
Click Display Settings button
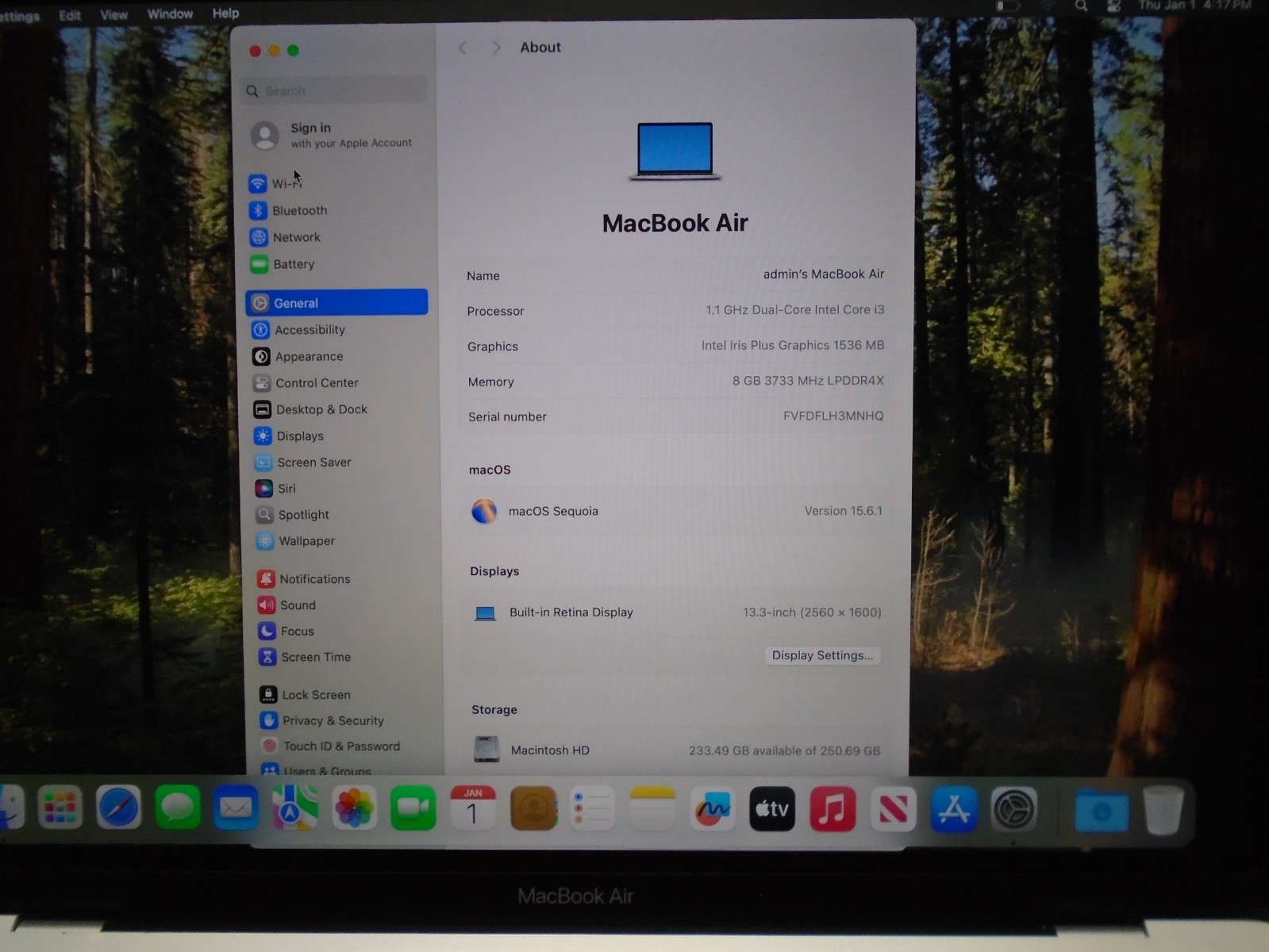tap(822, 655)
